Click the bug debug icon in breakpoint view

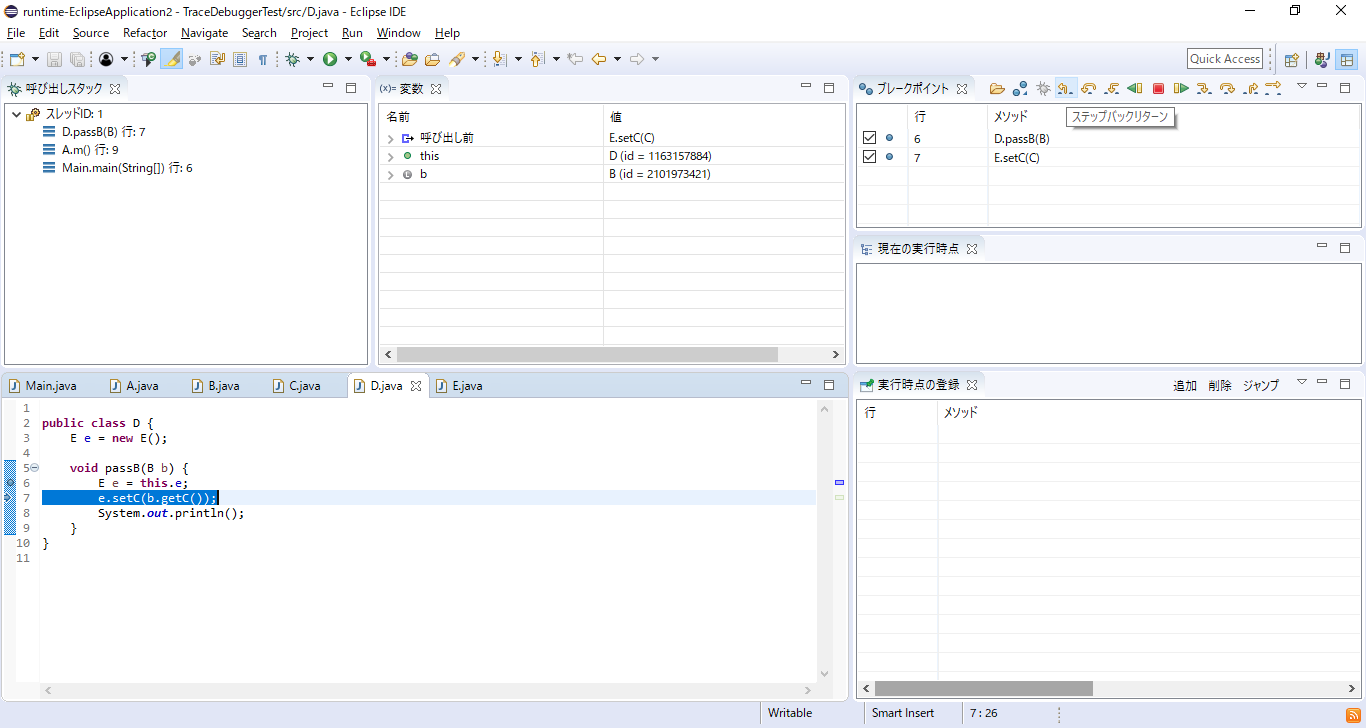click(1043, 88)
